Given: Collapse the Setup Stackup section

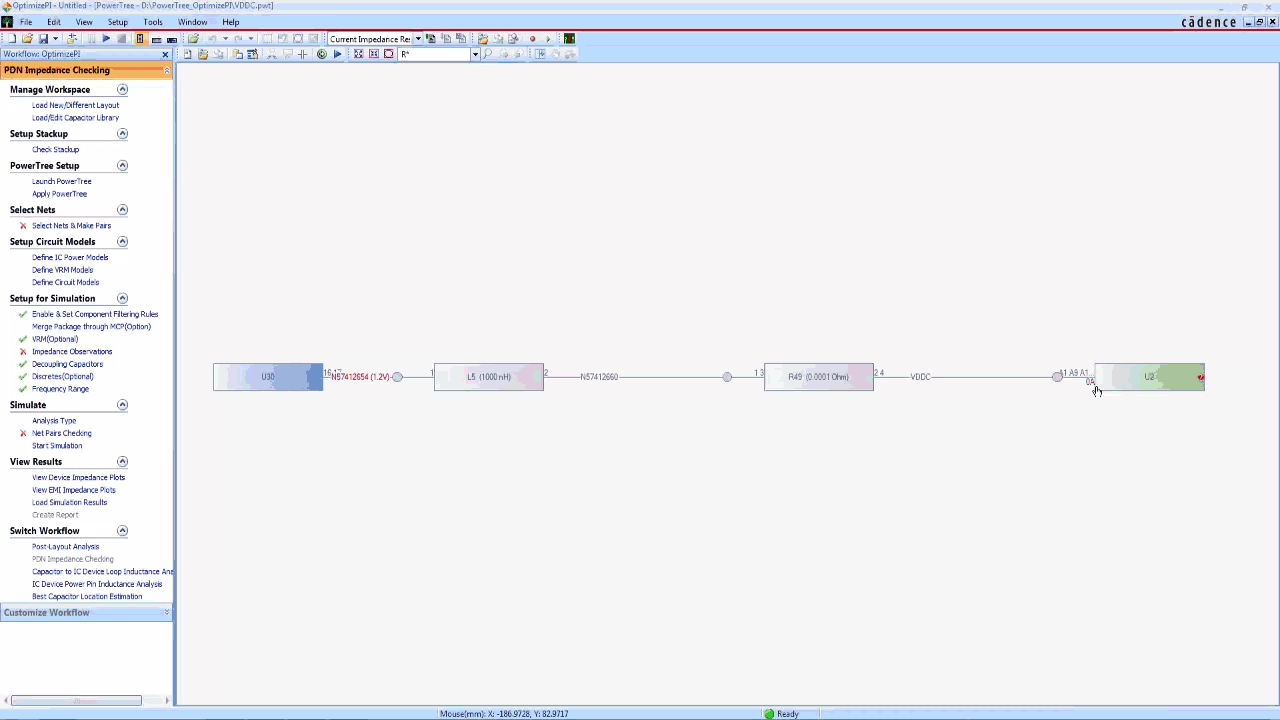Looking at the screenshot, I should (122, 134).
